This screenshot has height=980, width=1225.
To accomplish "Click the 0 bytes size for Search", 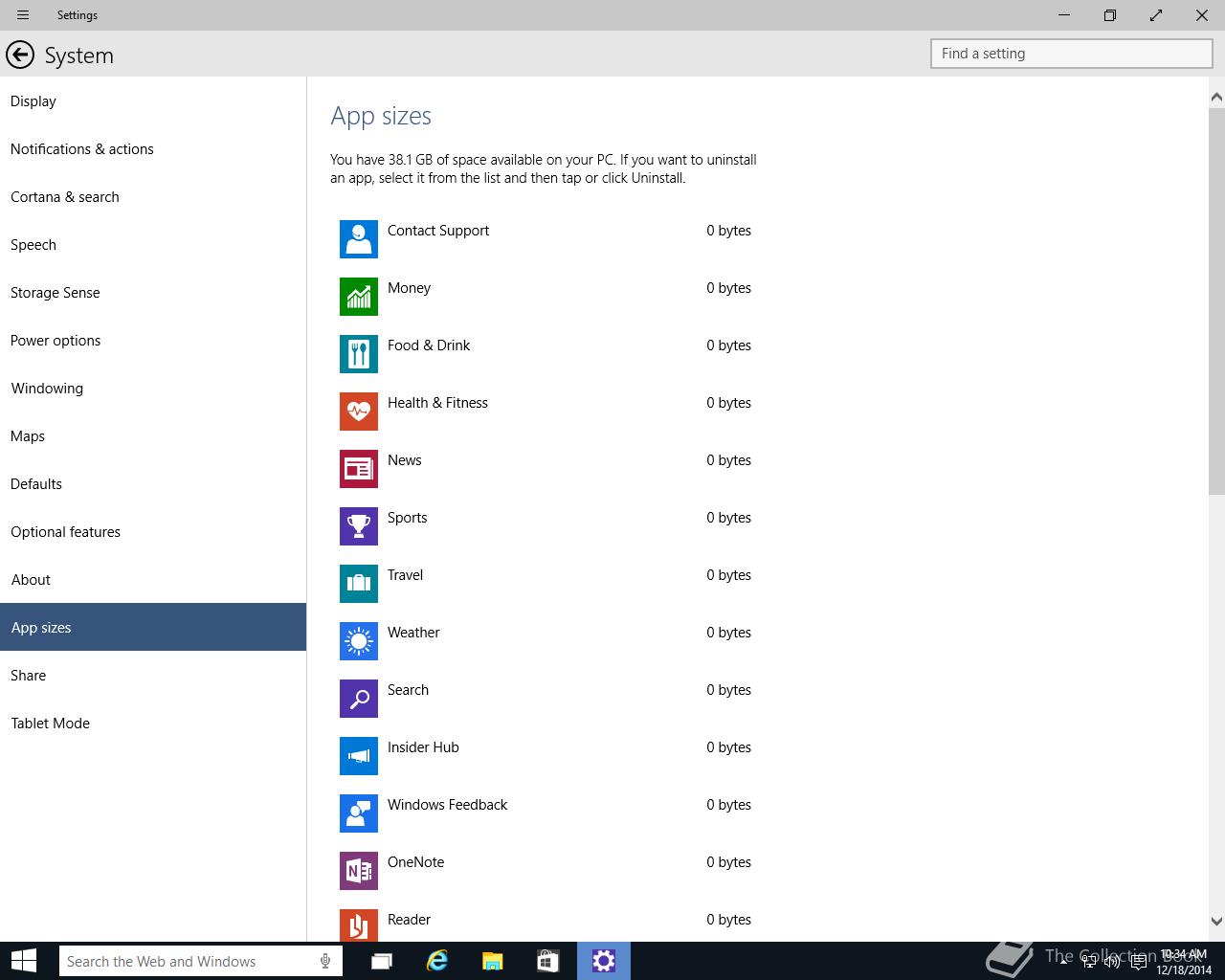I will pyautogui.click(x=728, y=690).
